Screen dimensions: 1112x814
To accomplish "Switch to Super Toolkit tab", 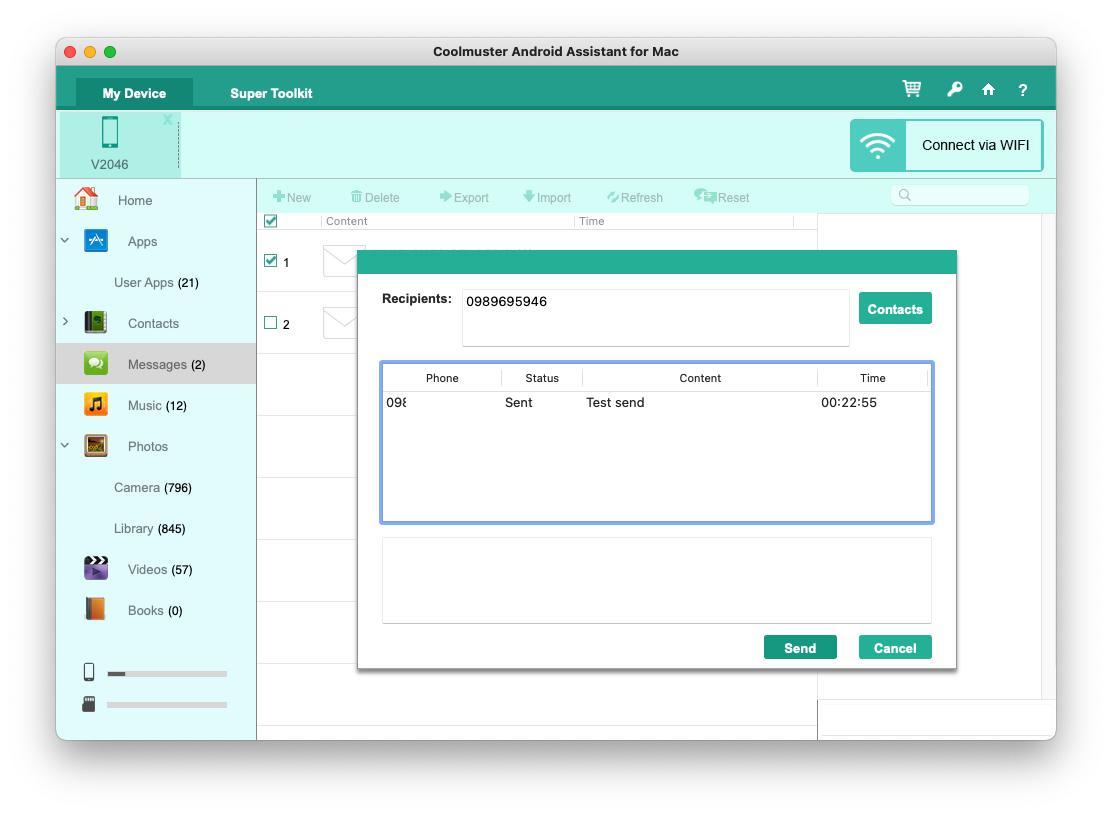I will [x=271, y=93].
